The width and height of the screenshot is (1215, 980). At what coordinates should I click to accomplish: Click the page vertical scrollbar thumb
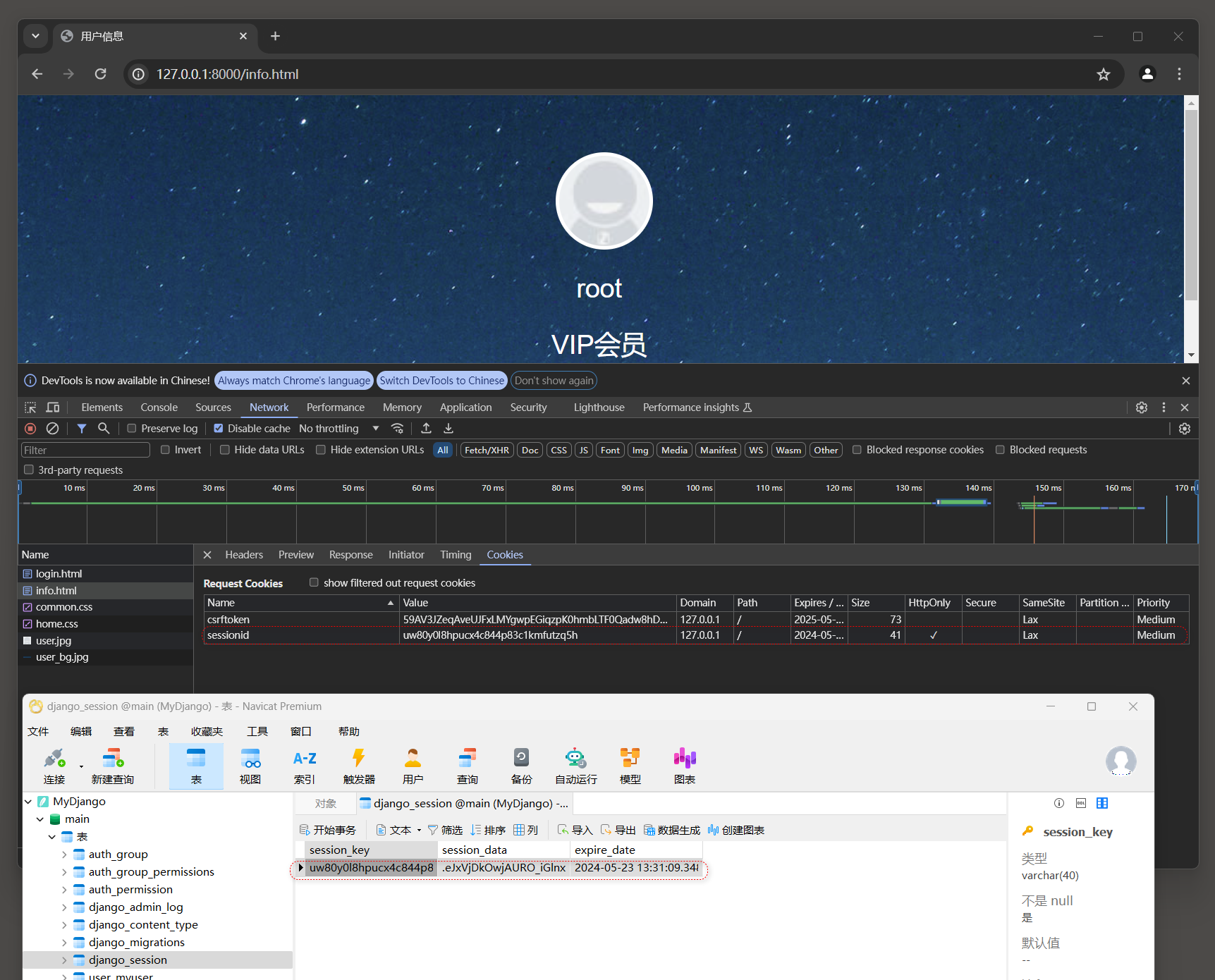[1191, 204]
